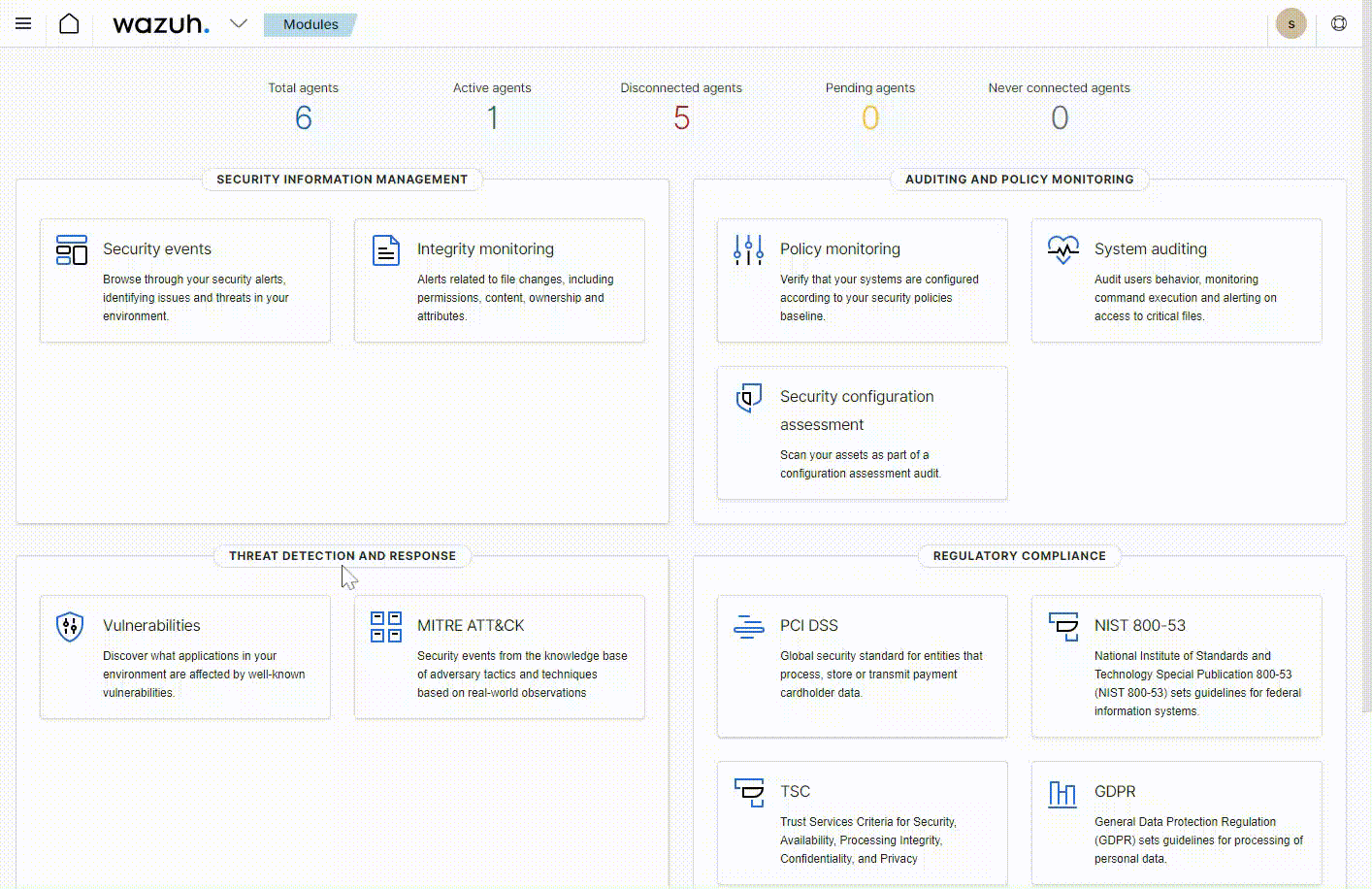Click the GDPR chart icon
The image size is (1372, 889).
(x=1063, y=792)
